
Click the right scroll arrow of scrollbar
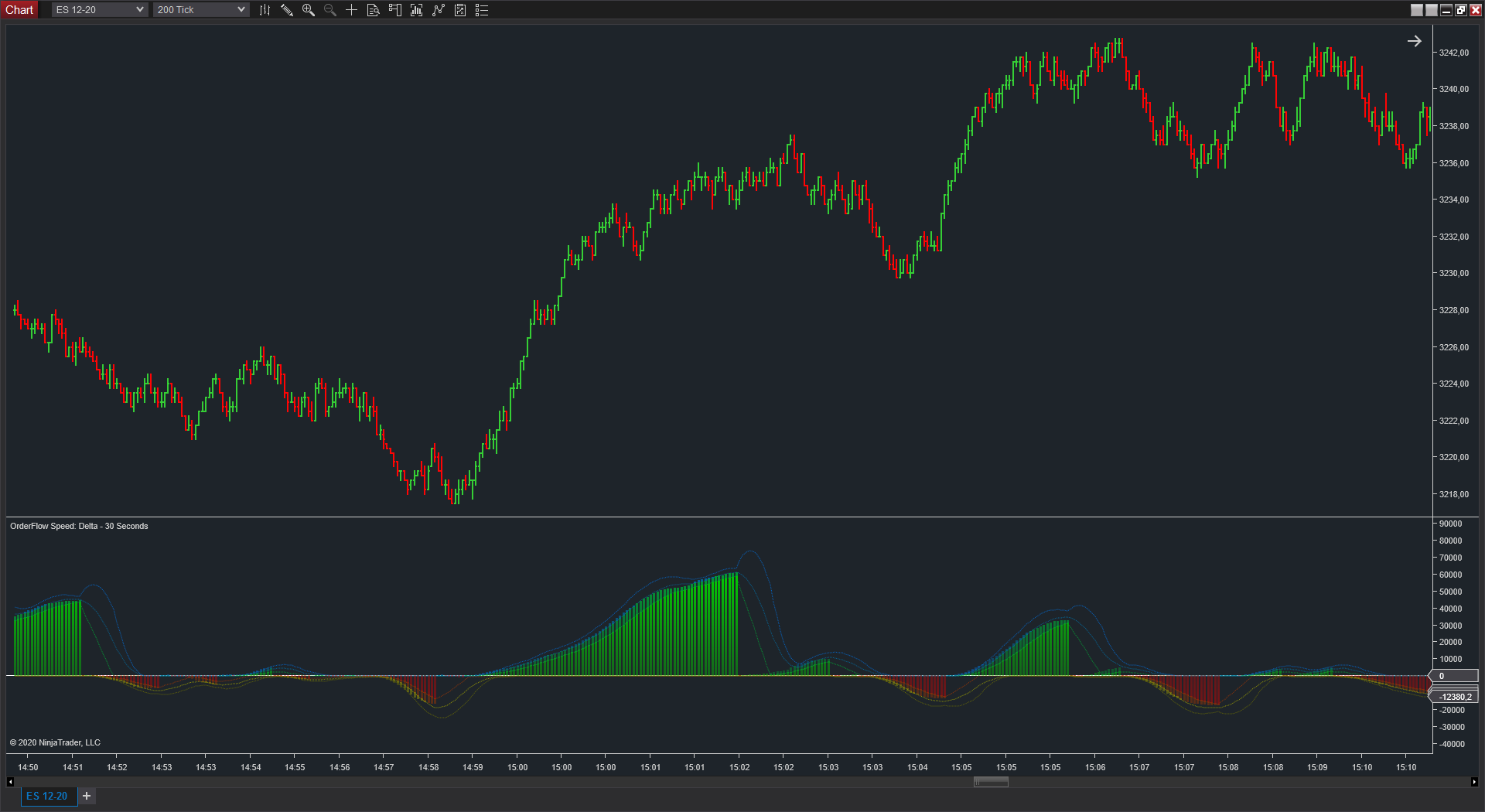(x=1474, y=782)
